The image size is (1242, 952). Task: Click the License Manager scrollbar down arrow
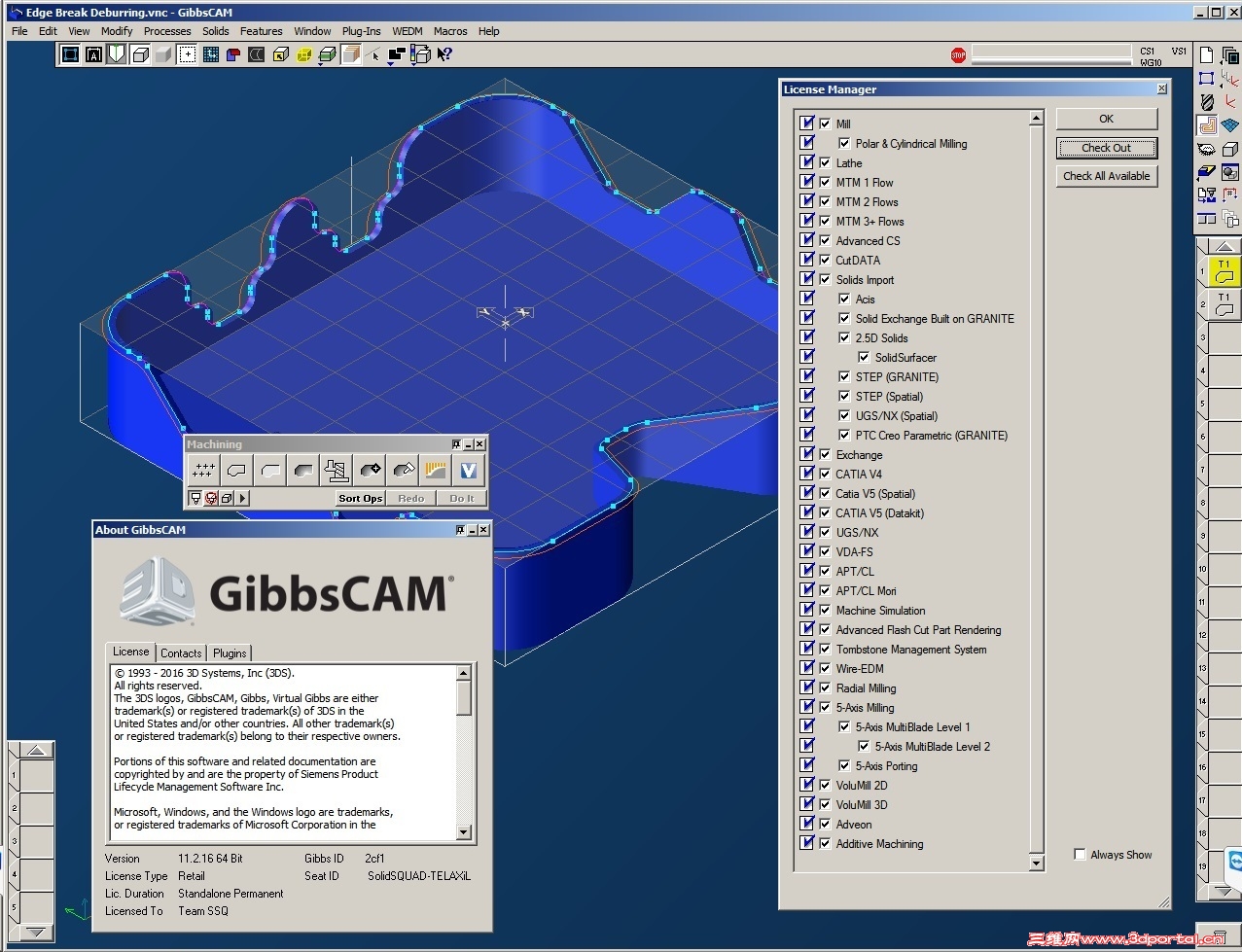pos(1036,864)
